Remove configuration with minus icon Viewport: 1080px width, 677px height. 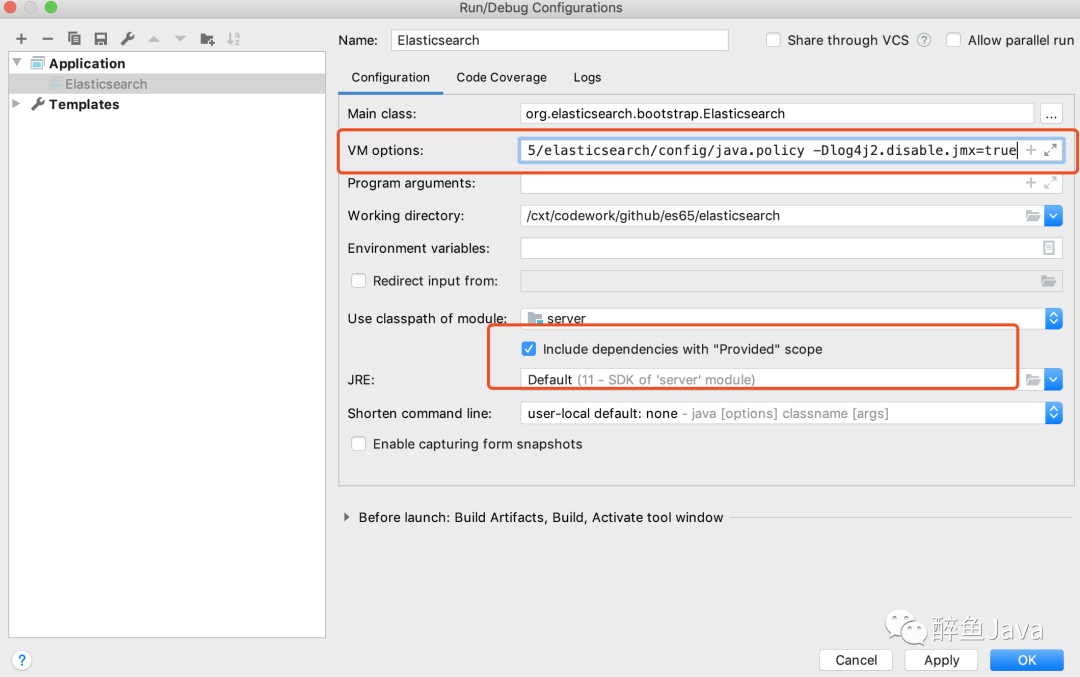pyautogui.click(x=48, y=39)
